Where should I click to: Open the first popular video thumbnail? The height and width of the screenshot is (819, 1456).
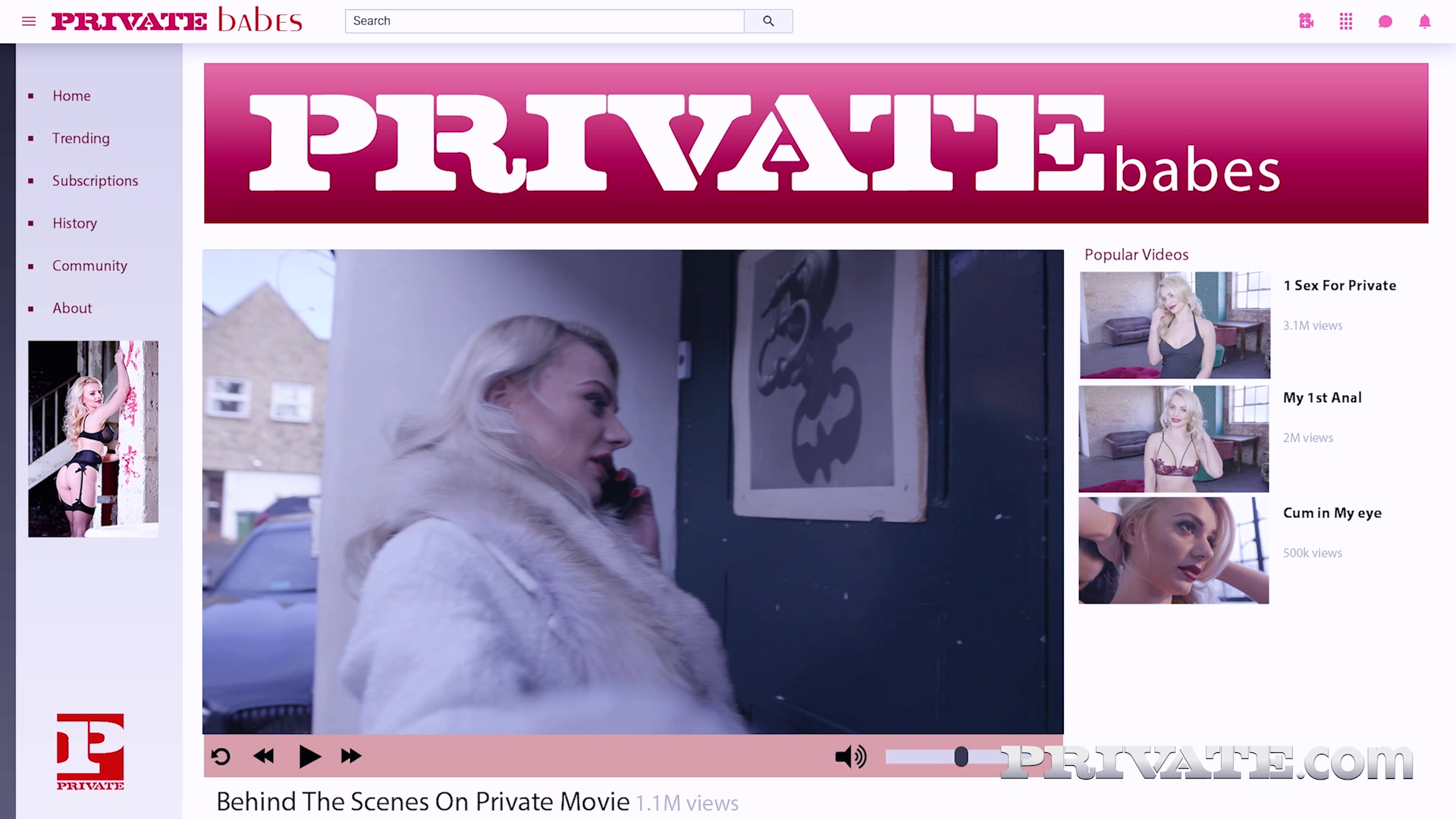[x=1175, y=325]
